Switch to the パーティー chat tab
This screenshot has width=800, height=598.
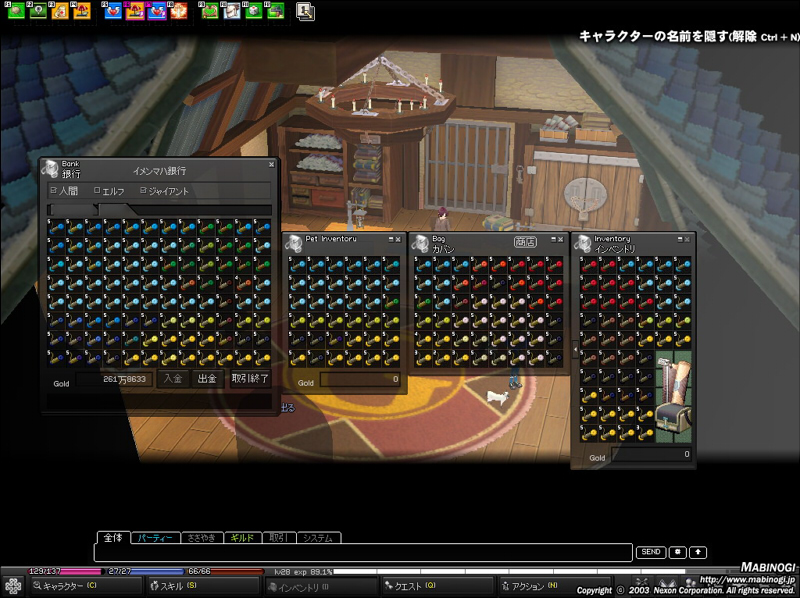(x=155, y=538)
